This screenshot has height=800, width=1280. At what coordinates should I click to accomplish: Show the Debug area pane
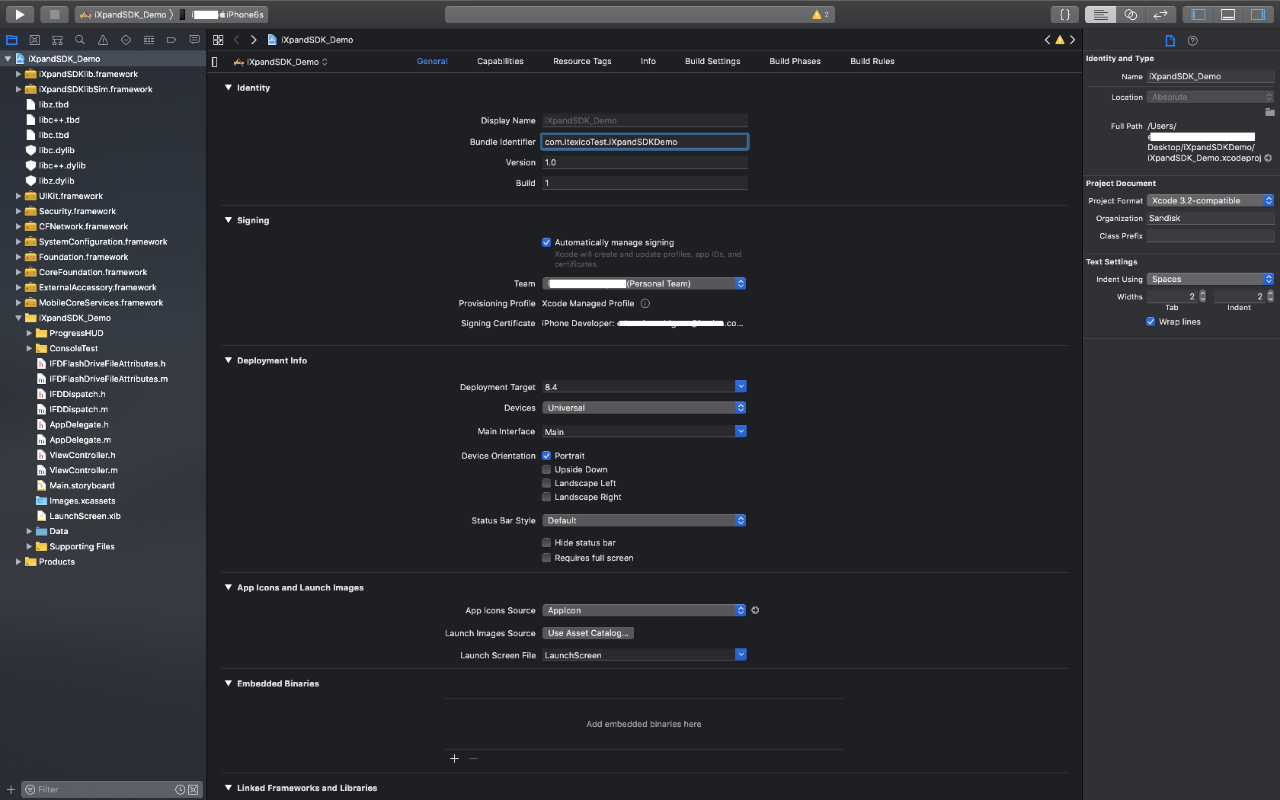tap(1228, 15)
